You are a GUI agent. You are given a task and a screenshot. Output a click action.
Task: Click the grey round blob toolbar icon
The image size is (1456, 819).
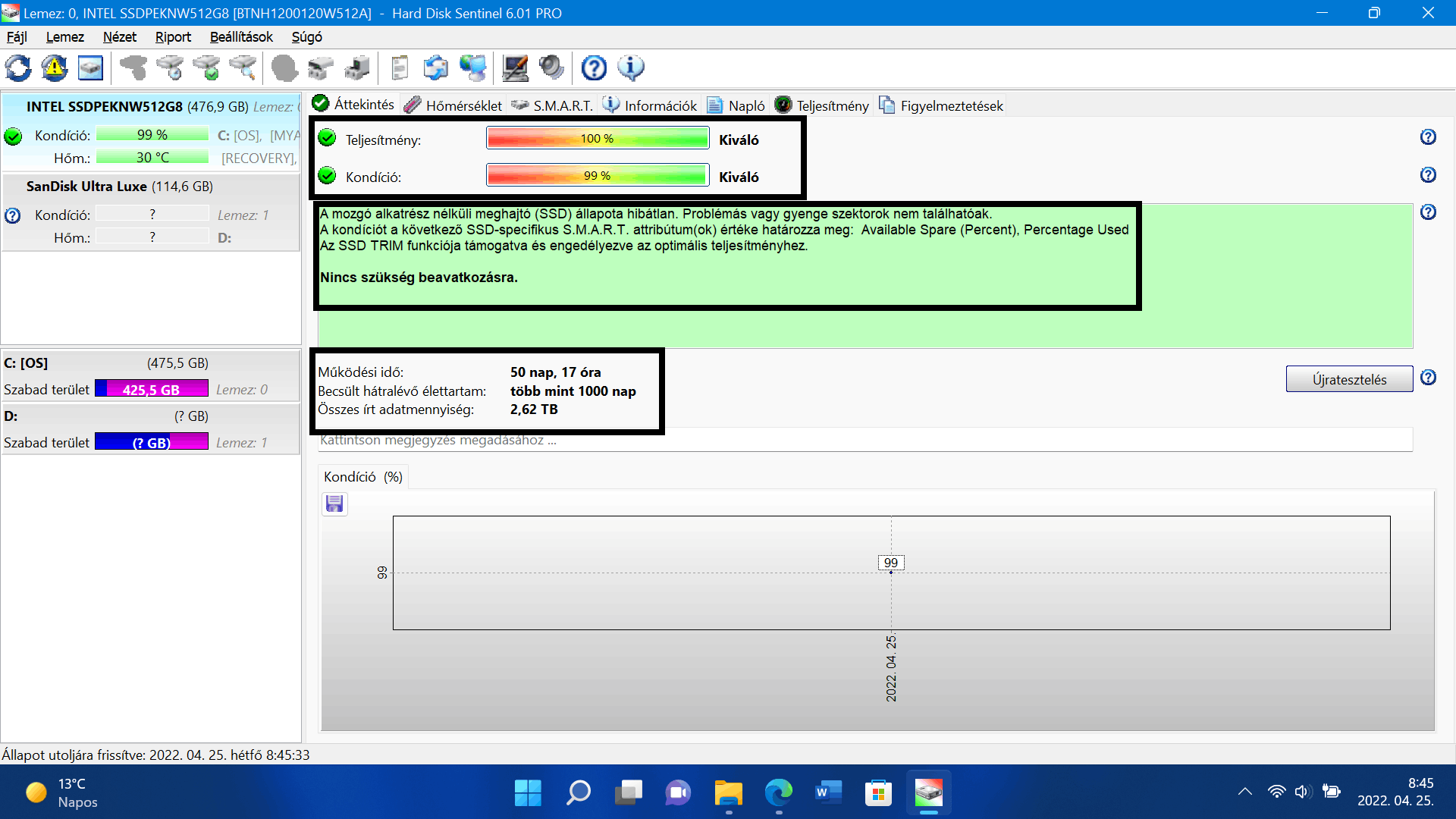(284, 68)
